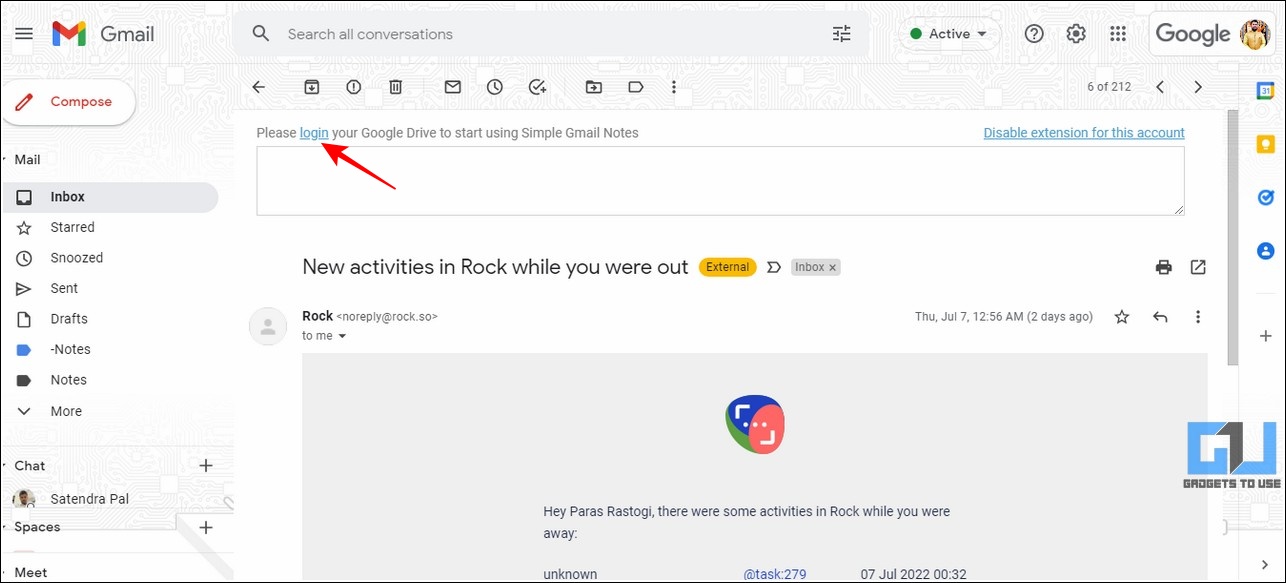1286x583 pixels.
Task: Open more options for Rock's message
Action: tap(1198, 317)
